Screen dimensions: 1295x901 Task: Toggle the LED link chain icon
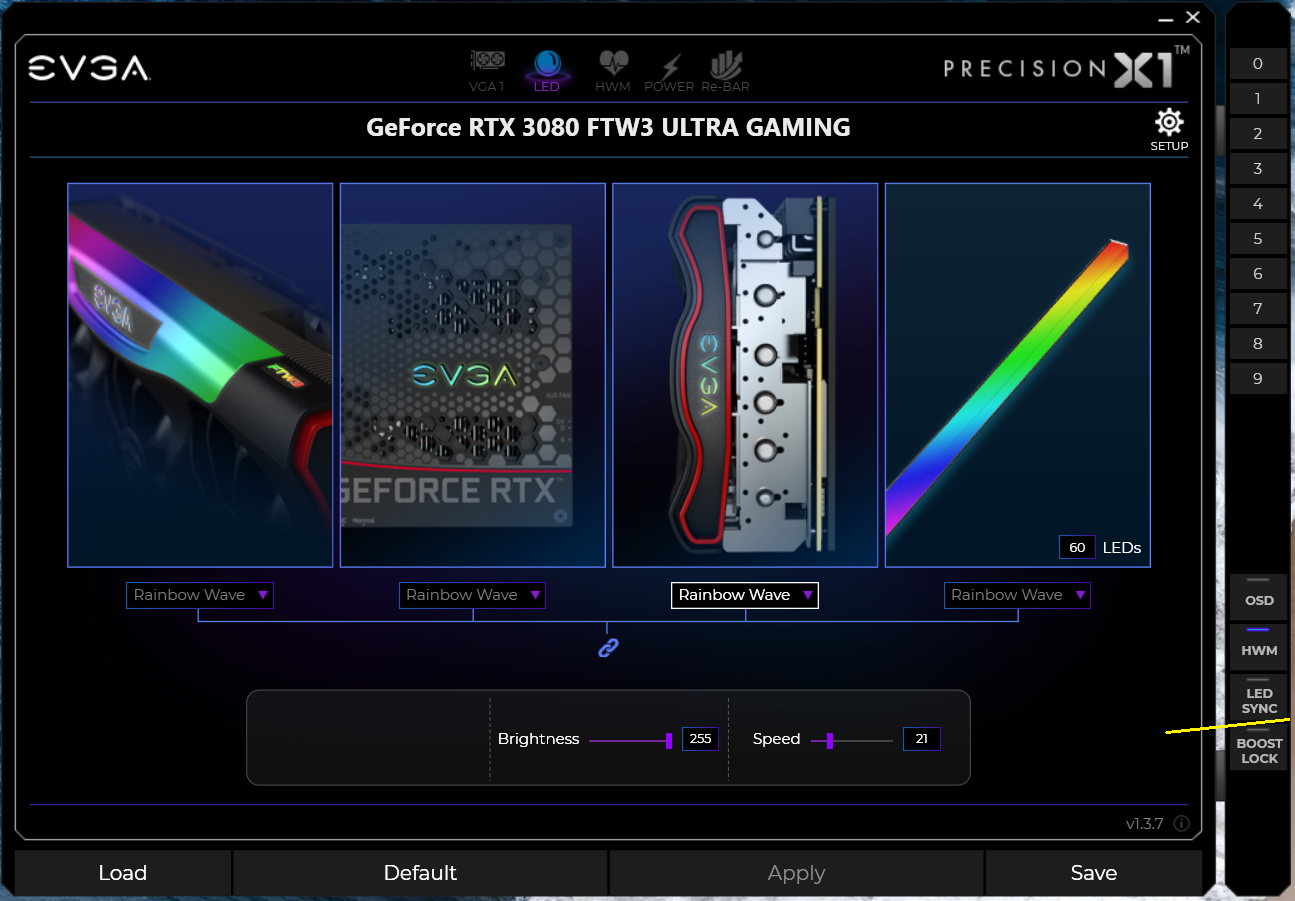pyautogui.click(x=608, y=648)
